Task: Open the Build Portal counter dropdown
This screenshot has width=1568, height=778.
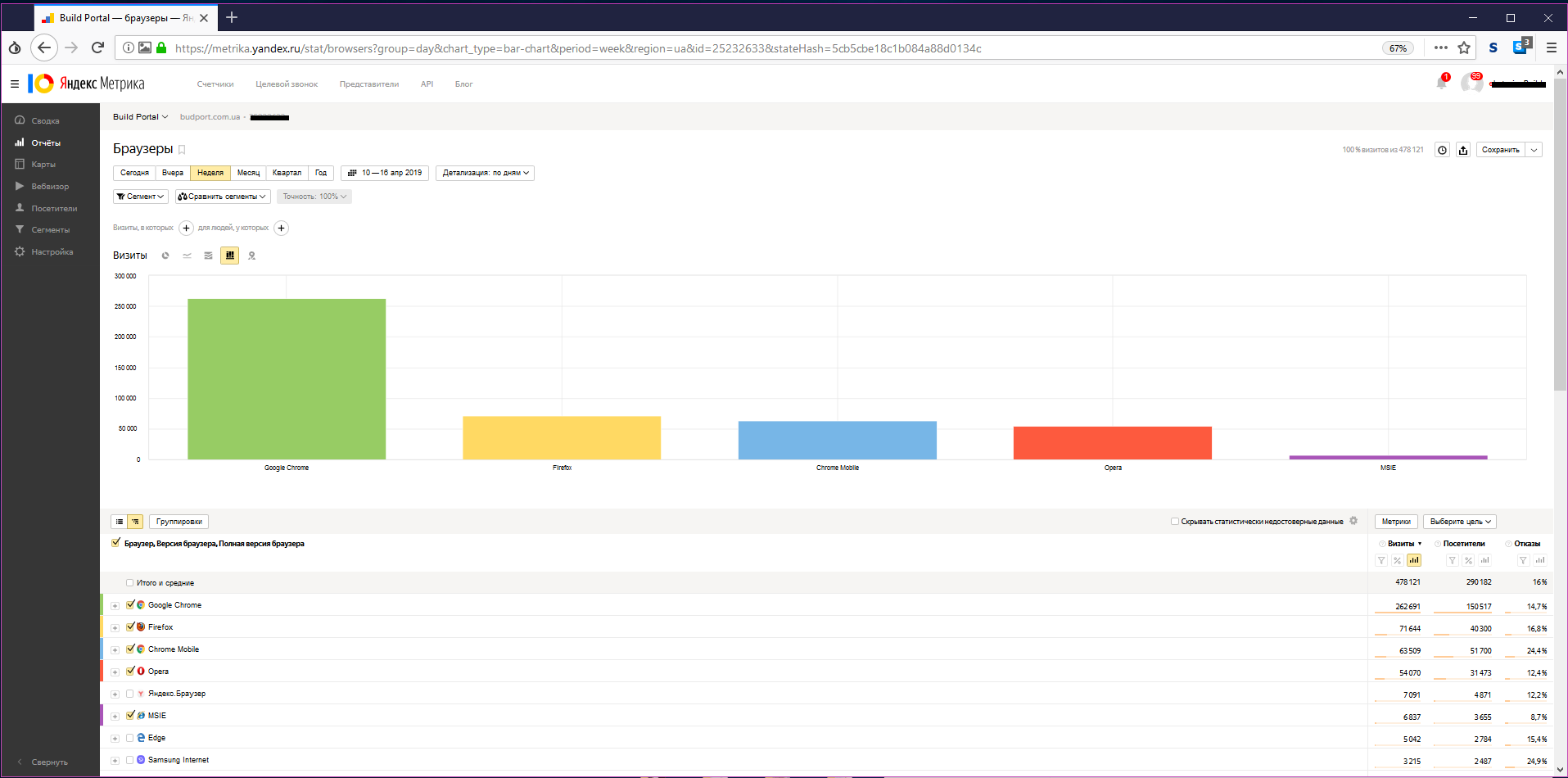Action: 140,117
